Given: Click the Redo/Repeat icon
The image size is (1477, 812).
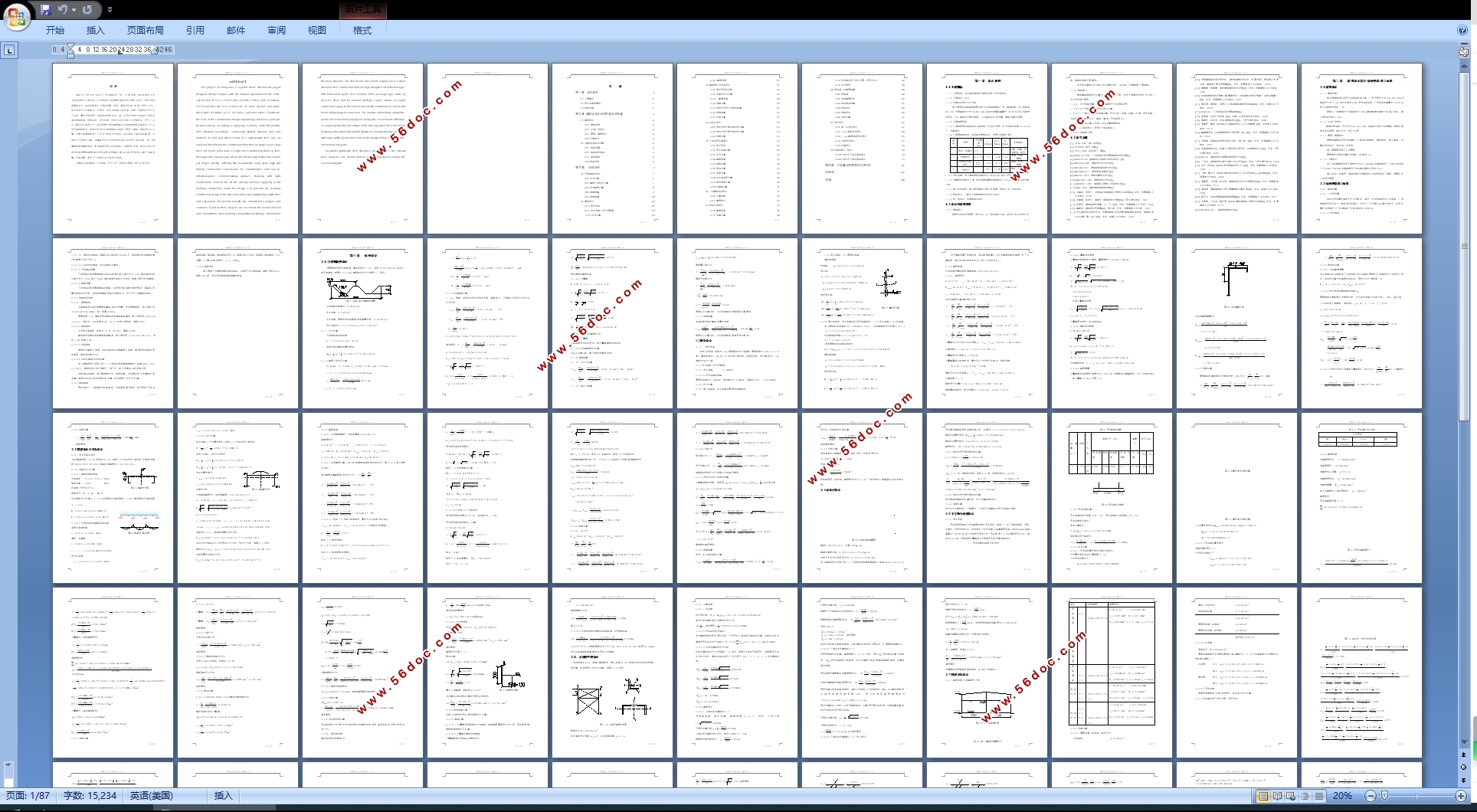Looking at the screenshot, I should (x=87, y=9).
